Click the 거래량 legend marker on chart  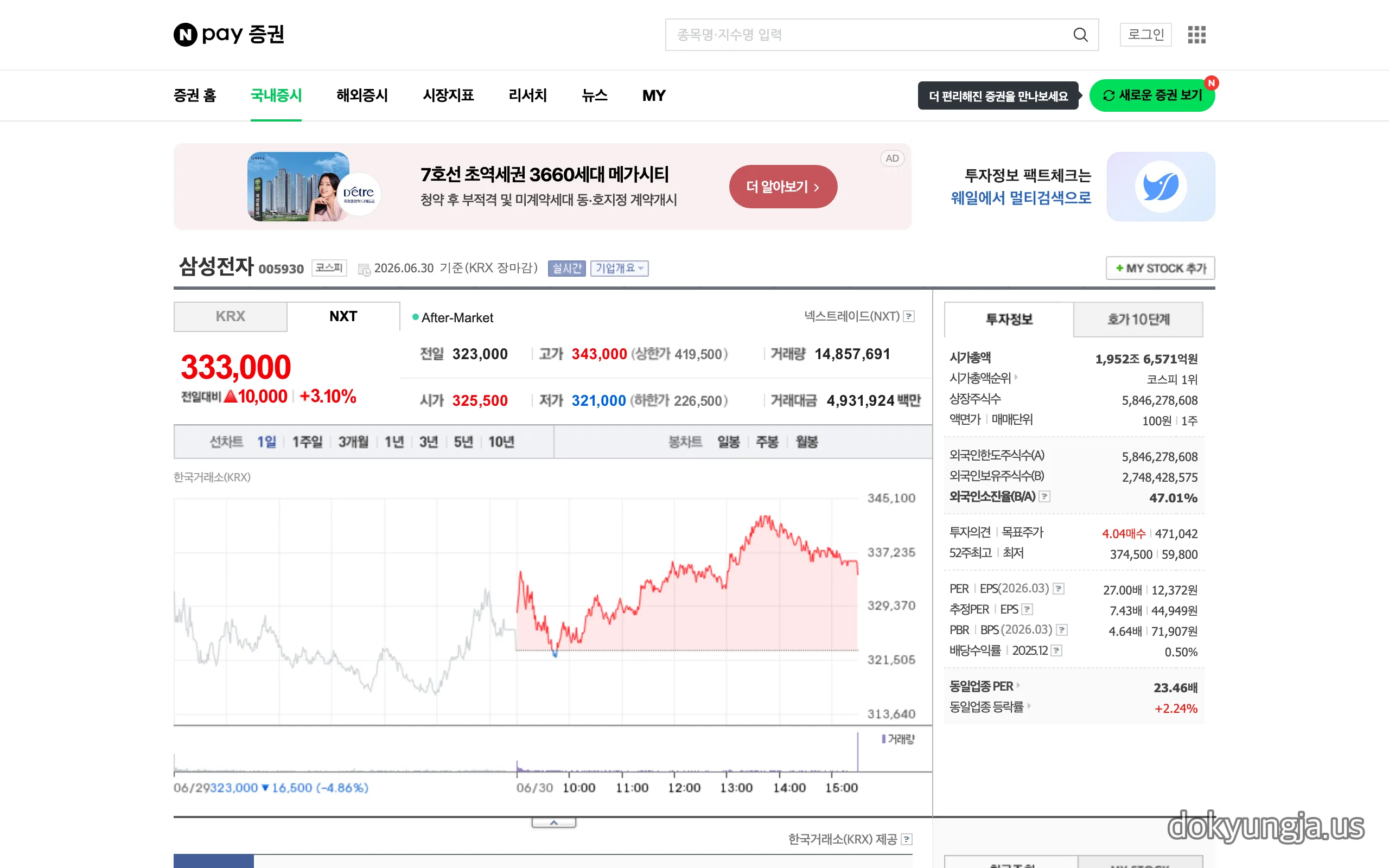coord(884,739)
